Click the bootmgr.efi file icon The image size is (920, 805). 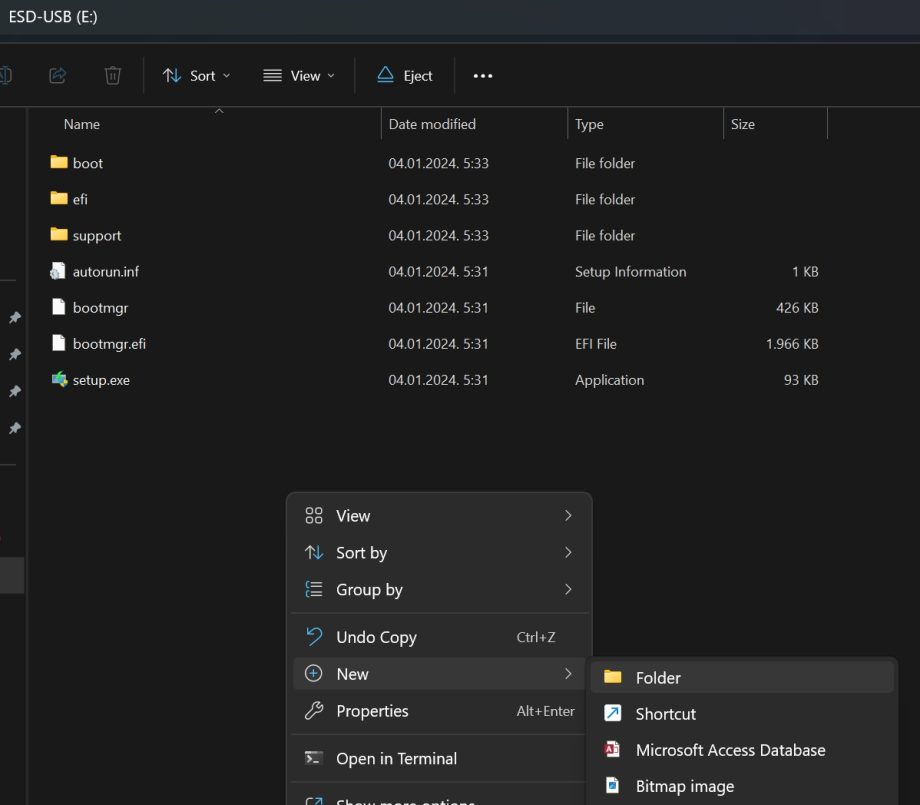[59, 344]
